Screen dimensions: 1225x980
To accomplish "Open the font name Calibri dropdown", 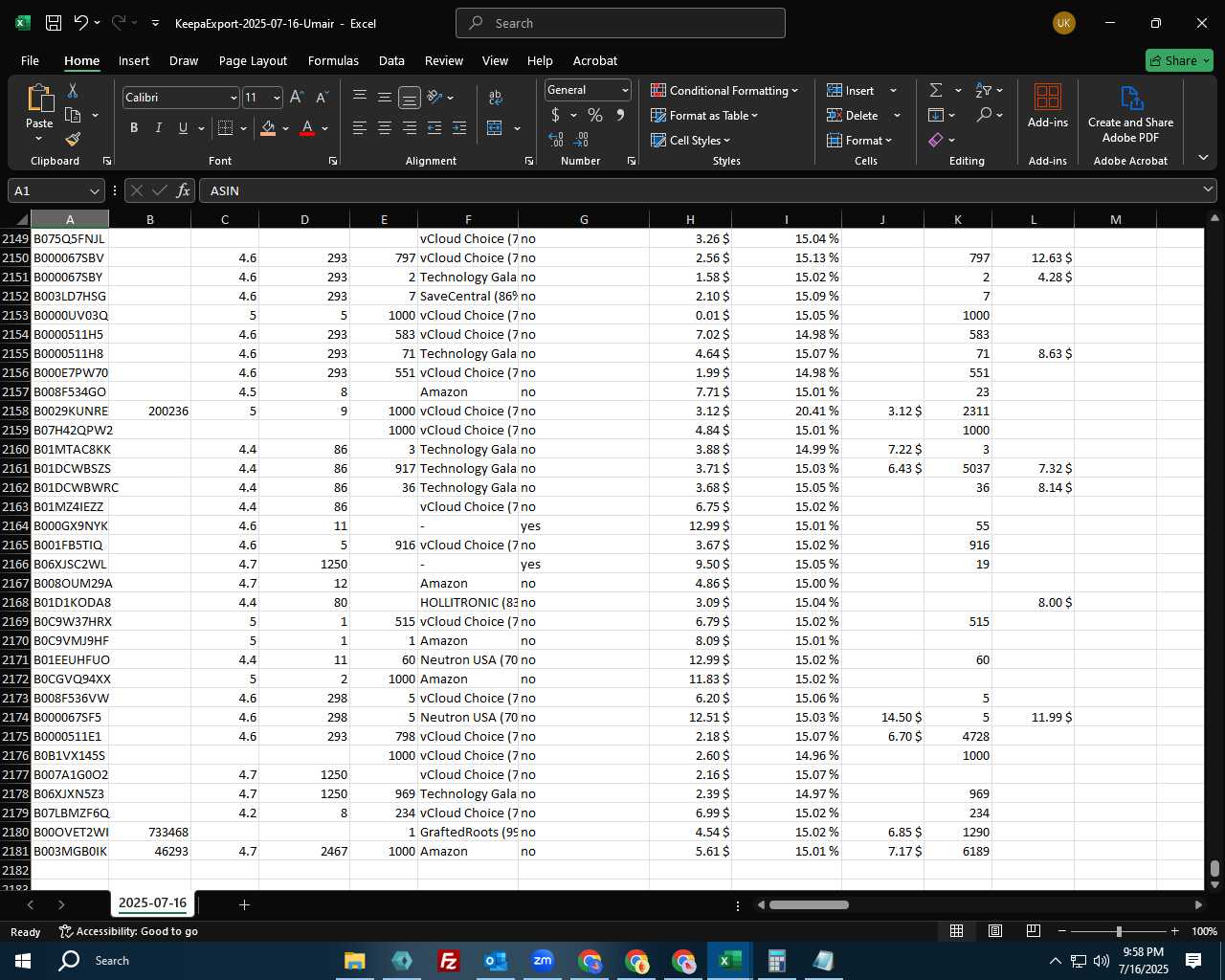I will coord(234,98).
